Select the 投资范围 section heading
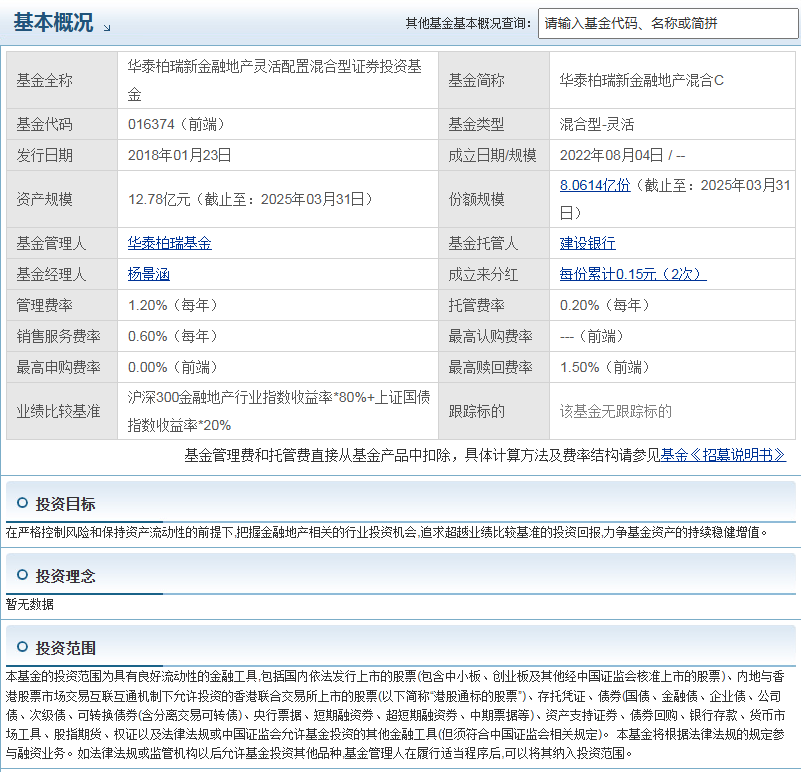The height and width of the screenshot is (772, 801). (65, 648)
